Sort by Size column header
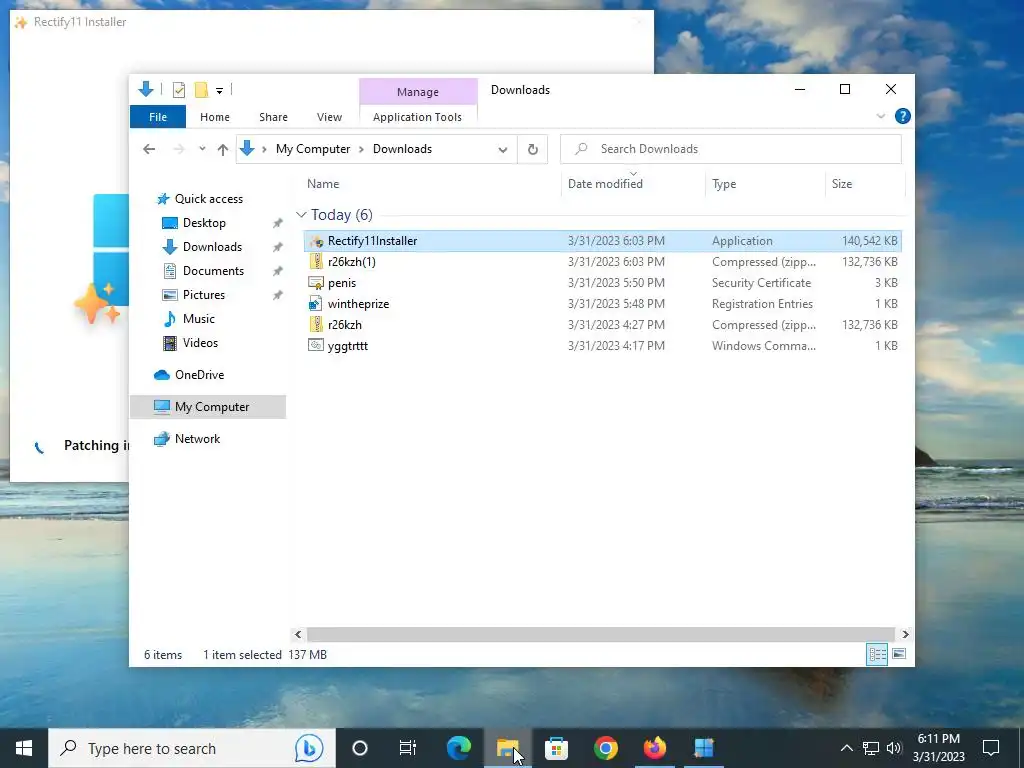The height and width of the screenshot is (768, 1024). tap(865, 184)
